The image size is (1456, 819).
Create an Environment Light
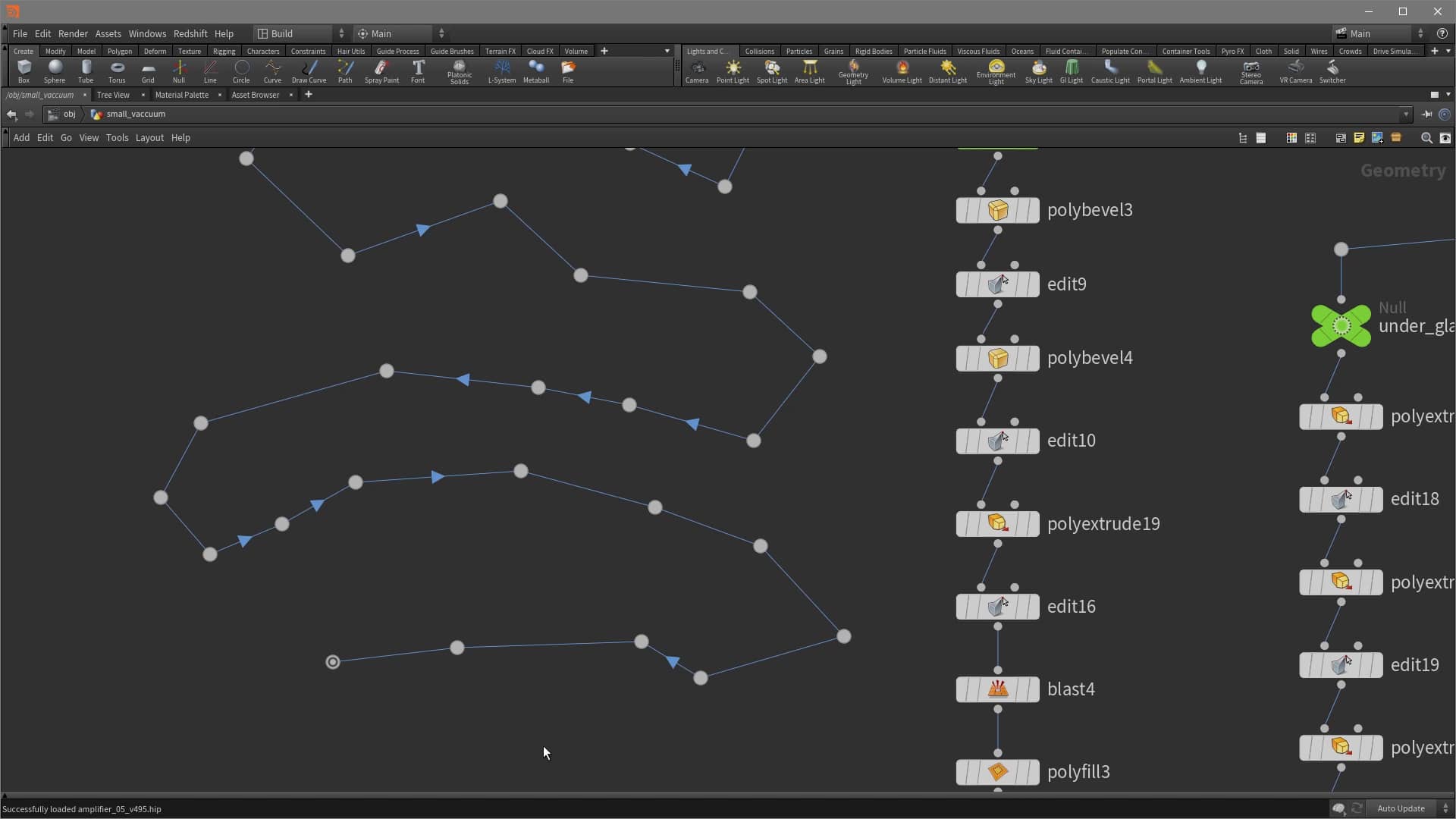pos(996,71)
